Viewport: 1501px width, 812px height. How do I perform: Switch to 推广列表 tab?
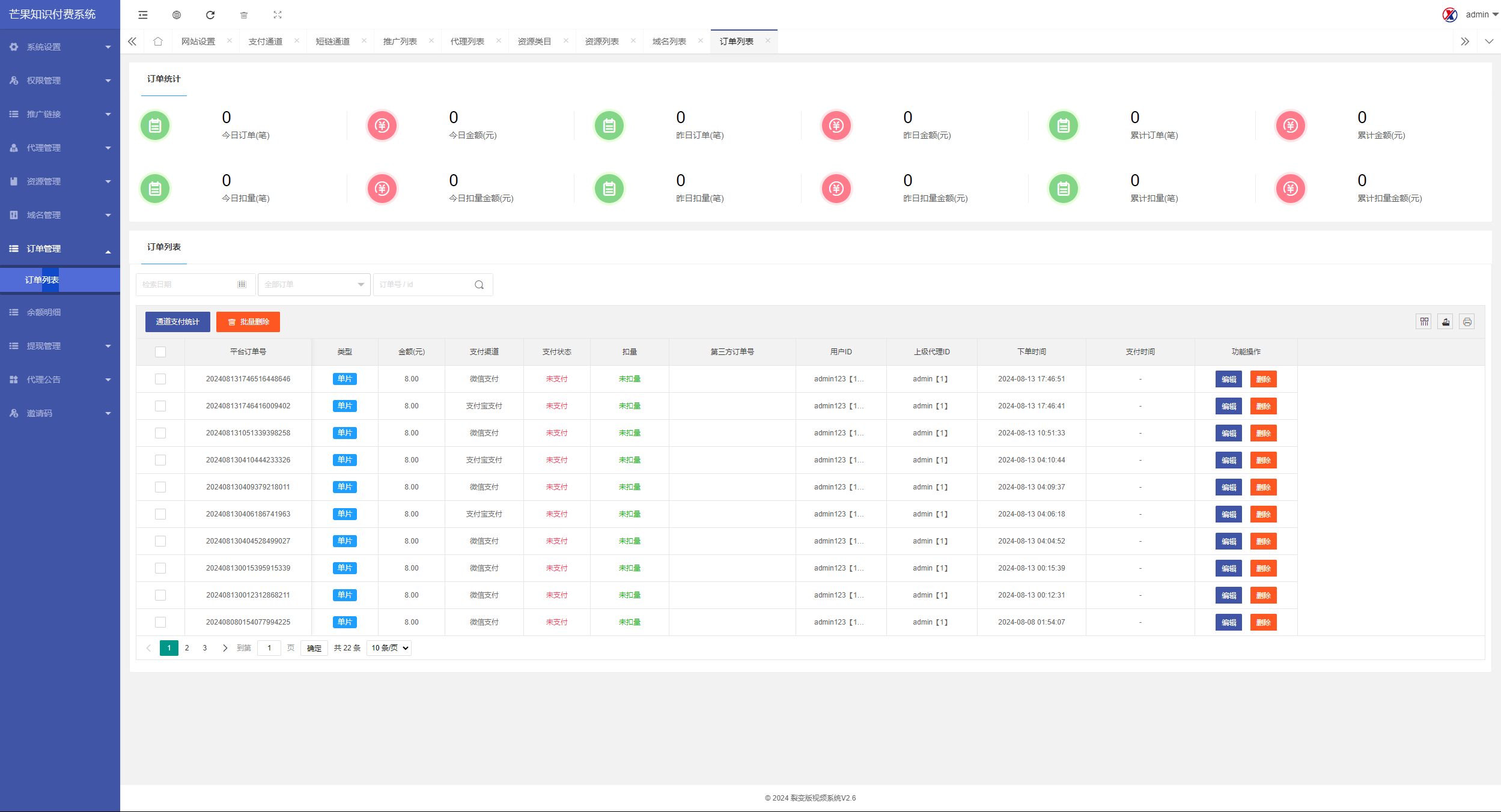[400, 41]
